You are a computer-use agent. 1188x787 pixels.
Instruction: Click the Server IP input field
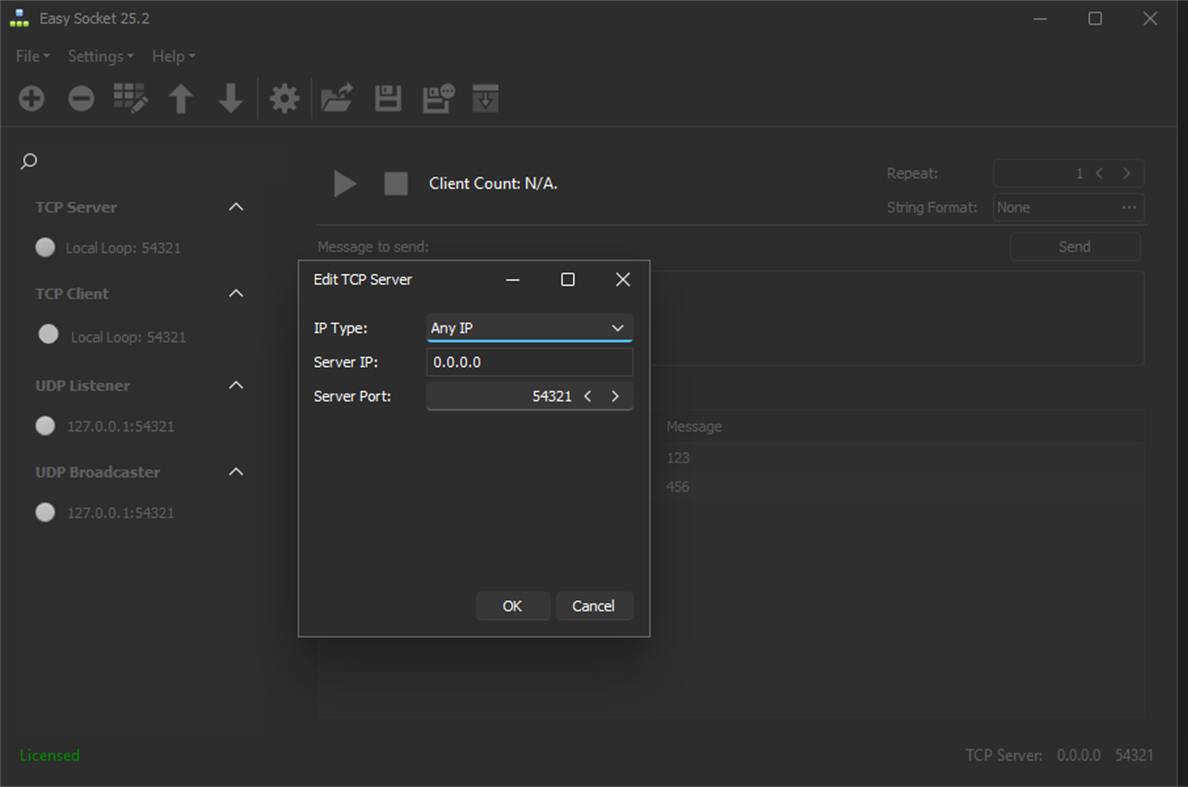530,362
